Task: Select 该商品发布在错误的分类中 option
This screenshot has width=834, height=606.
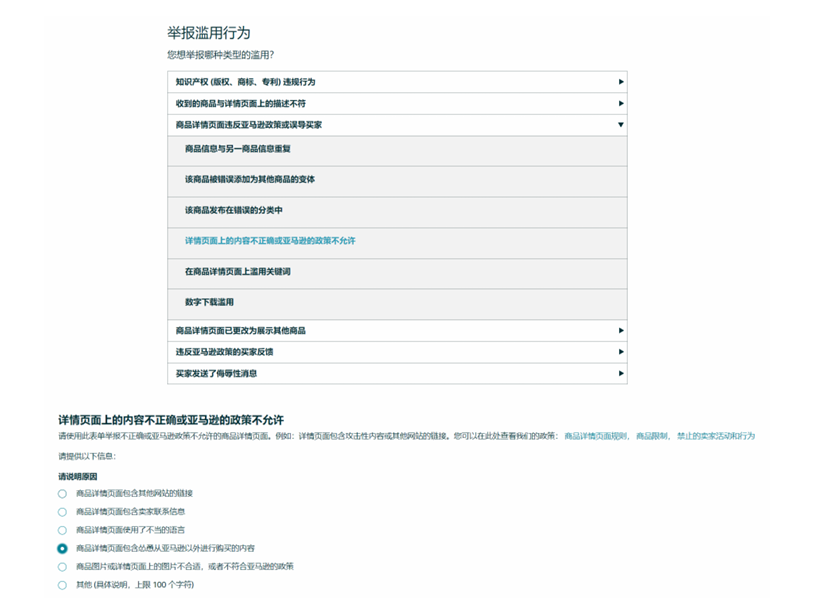Action: [234, 211]
